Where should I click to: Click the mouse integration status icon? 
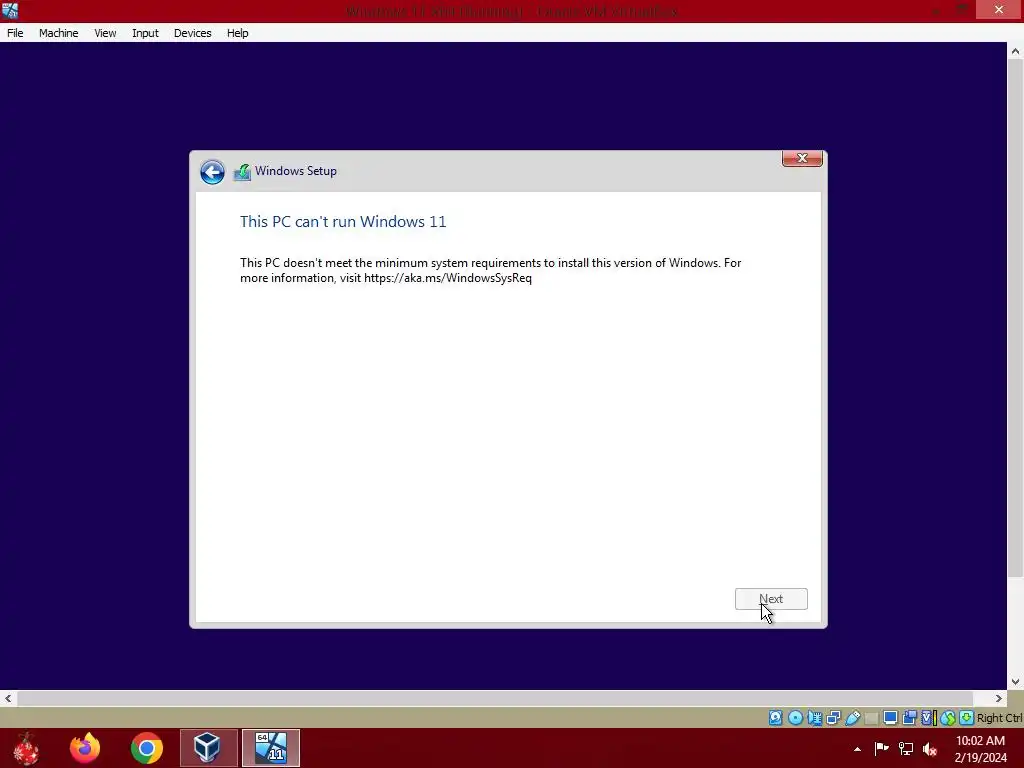pyautogui.click(x=948, y=718)
